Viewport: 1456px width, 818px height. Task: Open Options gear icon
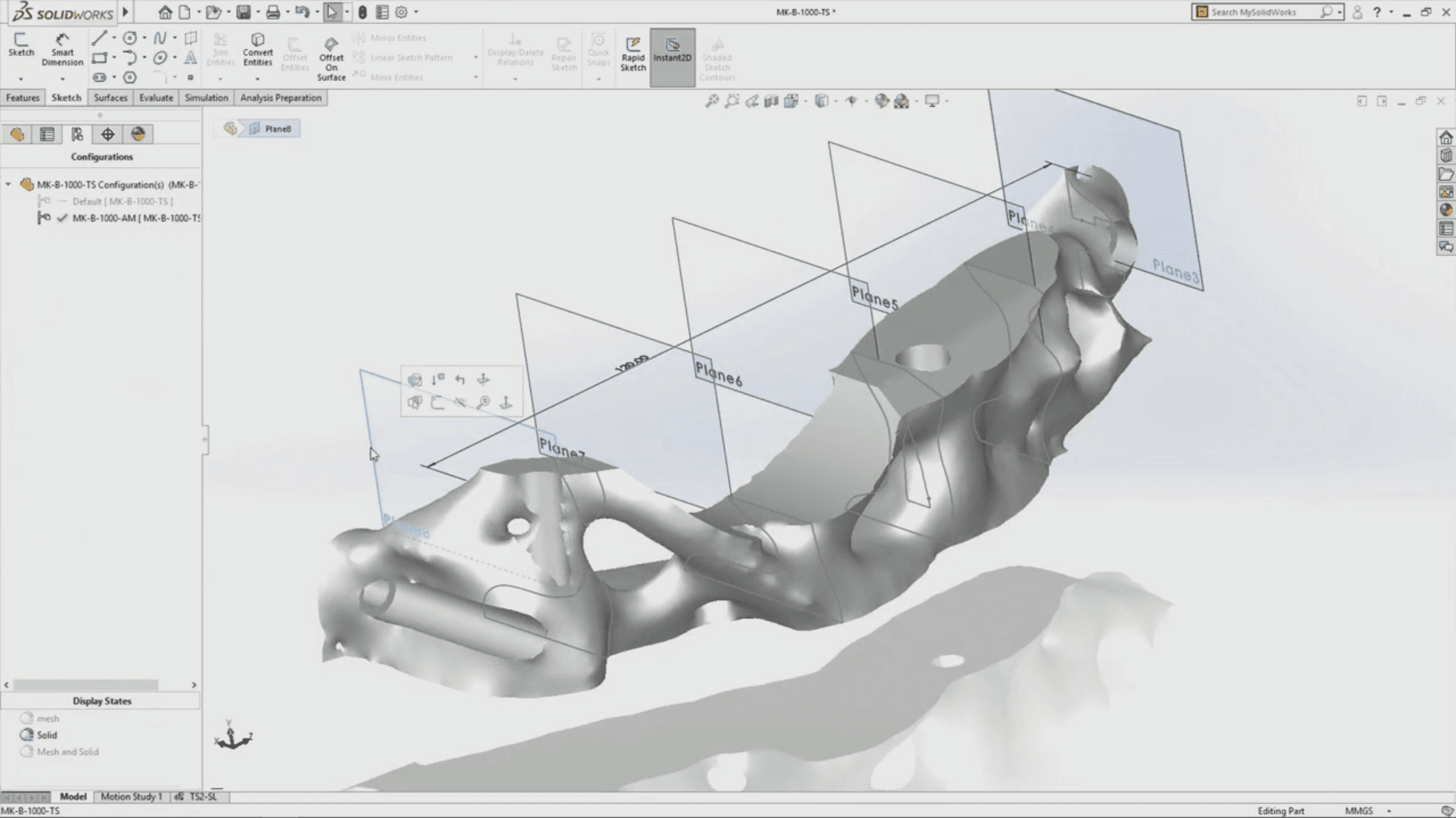(401, 12)
